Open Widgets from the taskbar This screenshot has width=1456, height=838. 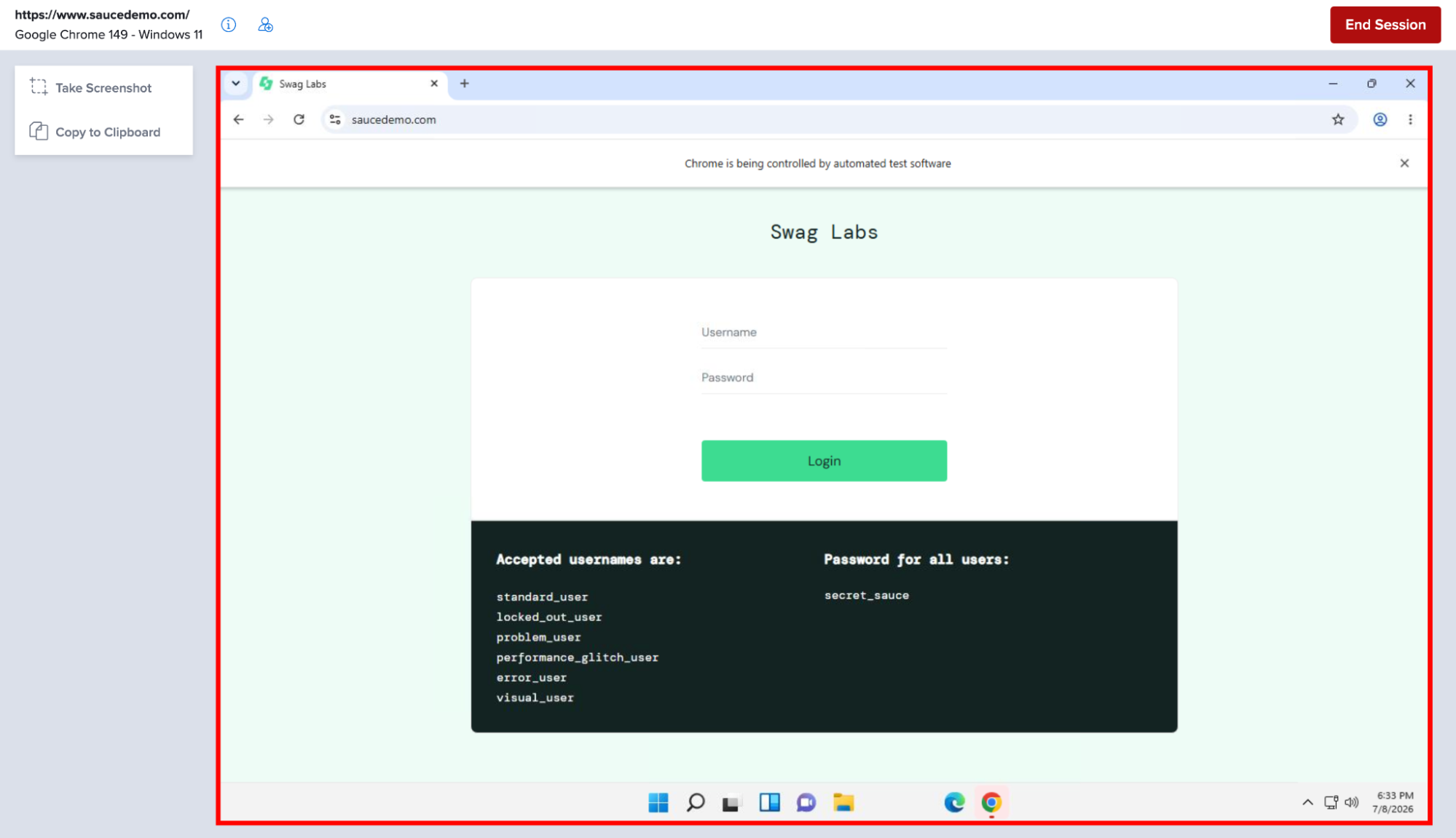769,802
